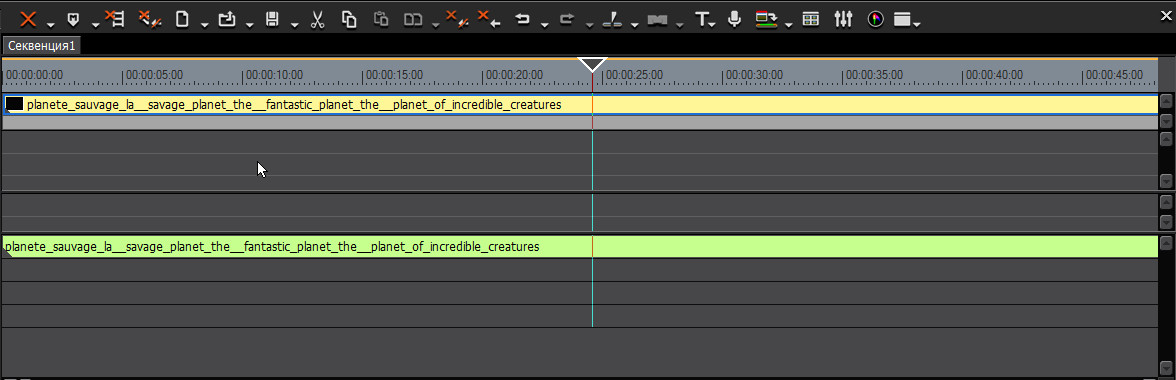The height and width of the screenshot is (380, 1176).
Task: Toggle the vectorscope colour circle icon
Action: tap(876, 19)
